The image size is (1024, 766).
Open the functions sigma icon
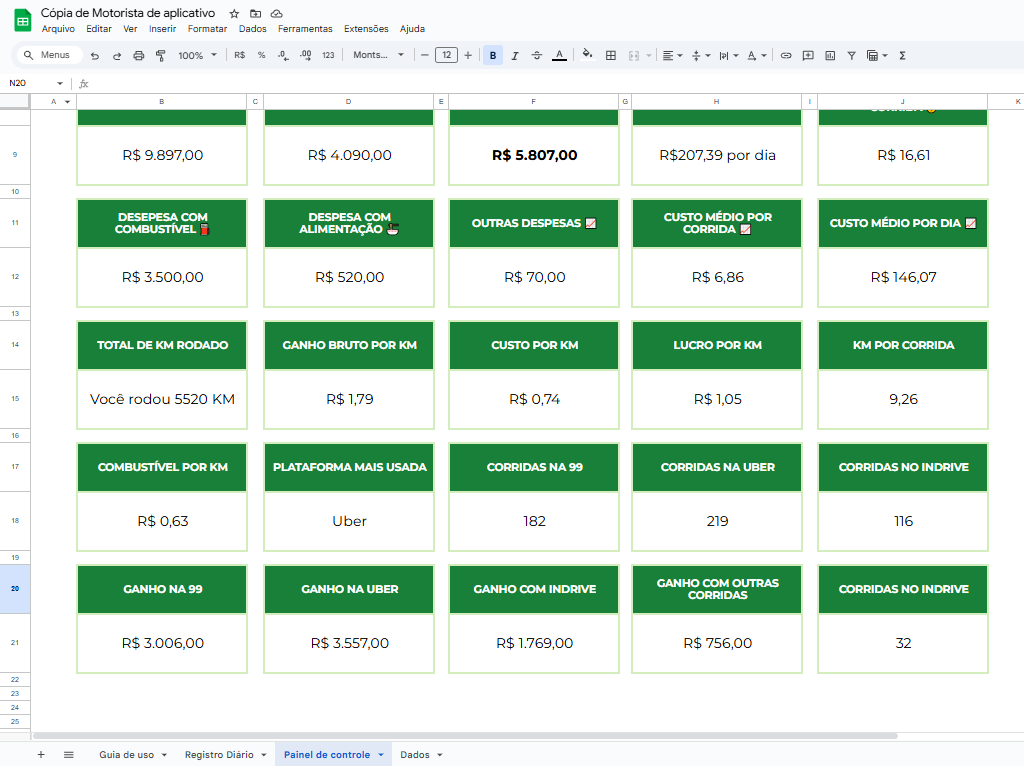pyautogui.click(x=902, y=56)
